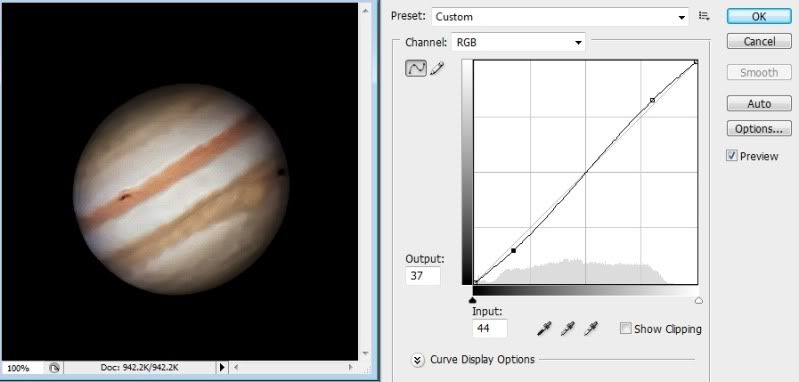799x382 pixels.
Task: Click the Input value field
Action: pyautogui.click(x=490, y=329)
